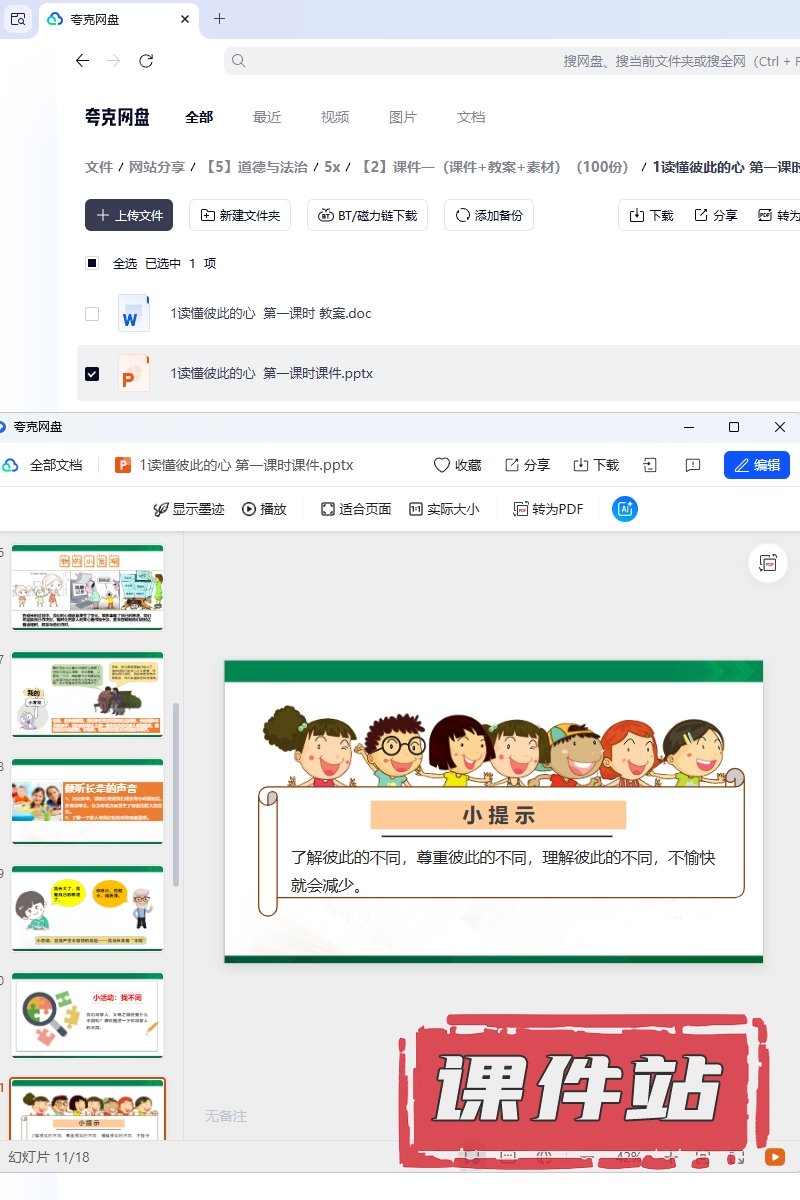Screen dimensions: 800x1200
Task: Check the box for 教案.doc file
Action: click(92, 313)
